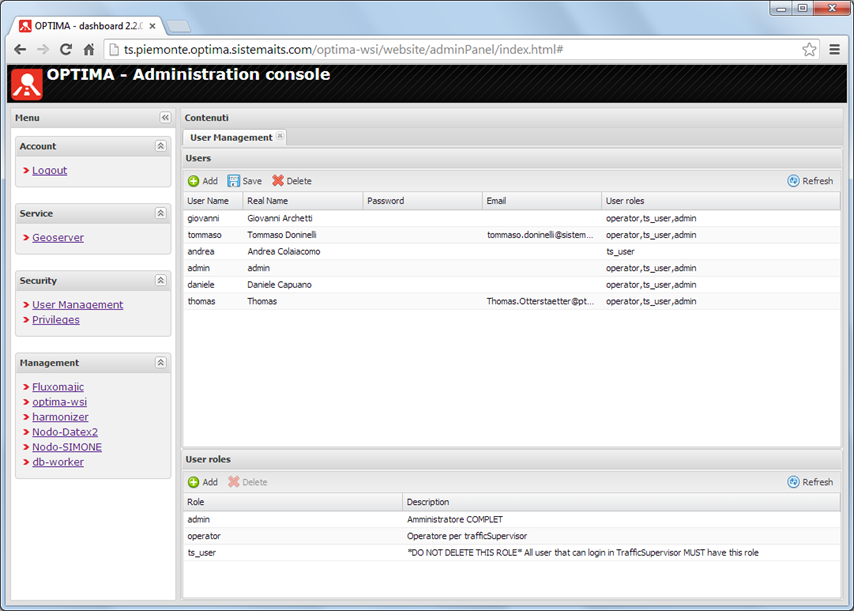Viewport: 854px width, 611px height.
Task: Collapse the Menu sidebar panel
Action: click(165, 118)
